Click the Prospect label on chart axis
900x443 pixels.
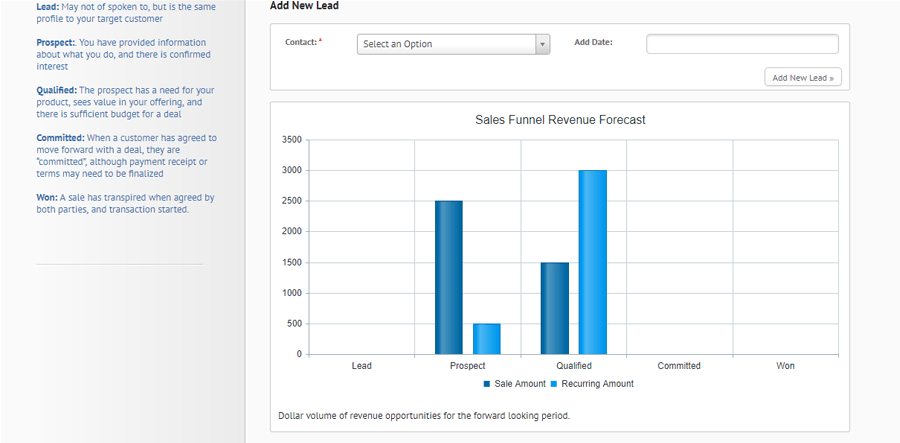[x=468, y=366]
